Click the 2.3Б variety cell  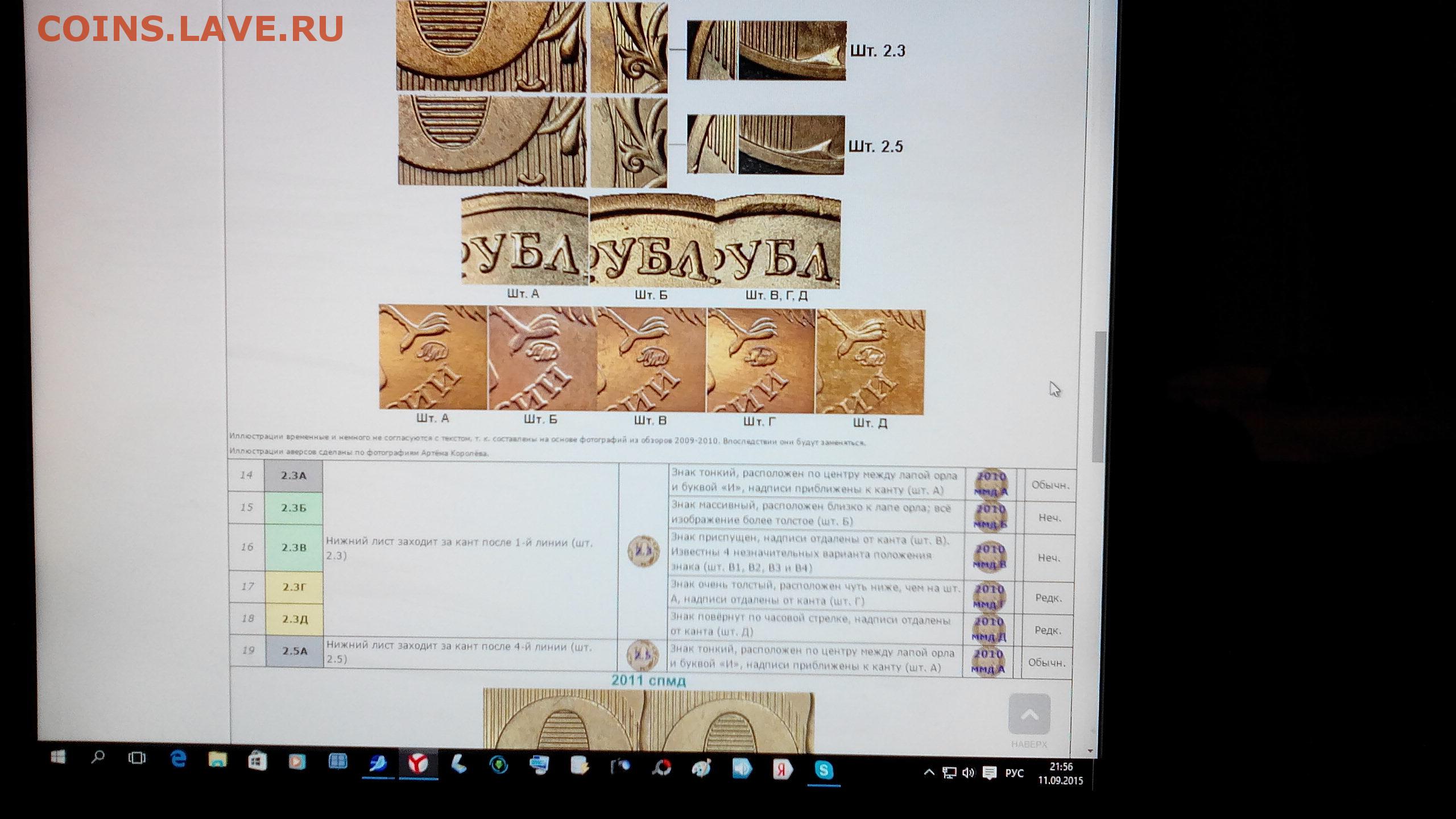click(x=293, y=508)
